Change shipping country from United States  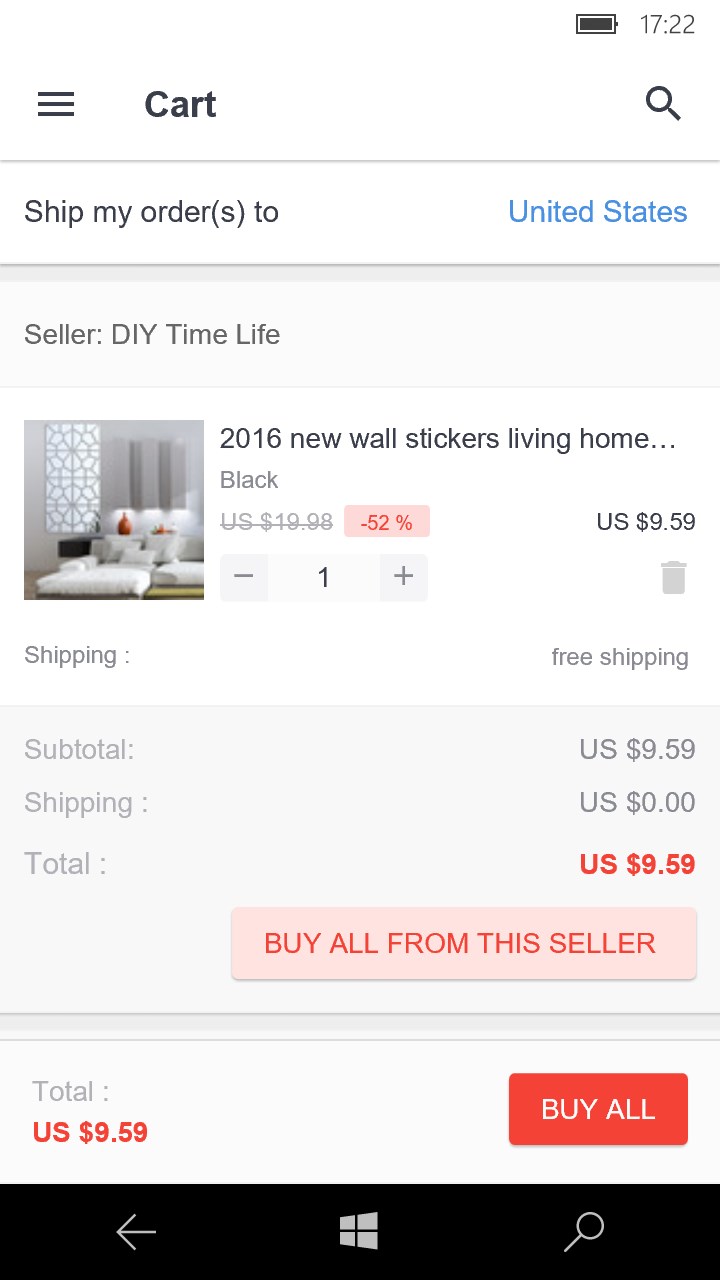598,212
